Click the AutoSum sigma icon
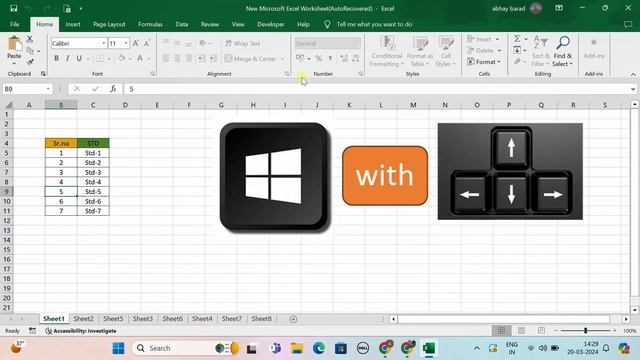 point(517,39)
